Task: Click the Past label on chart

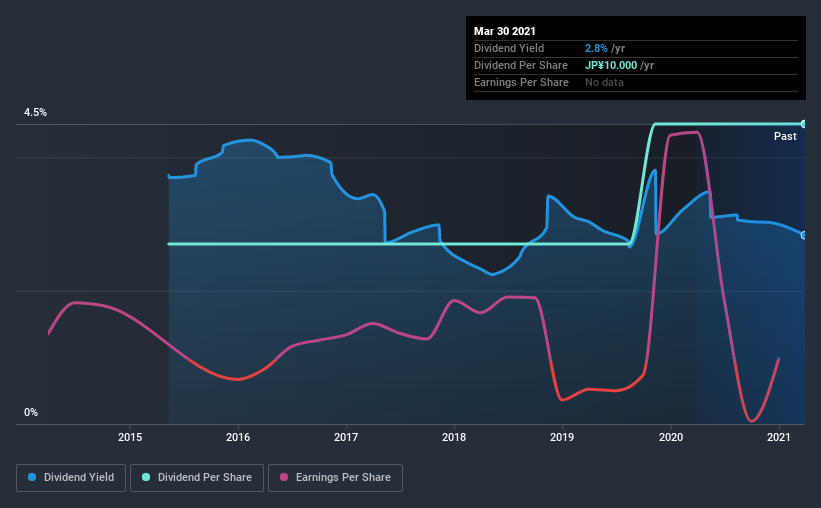Action: (x=785, y=136)
